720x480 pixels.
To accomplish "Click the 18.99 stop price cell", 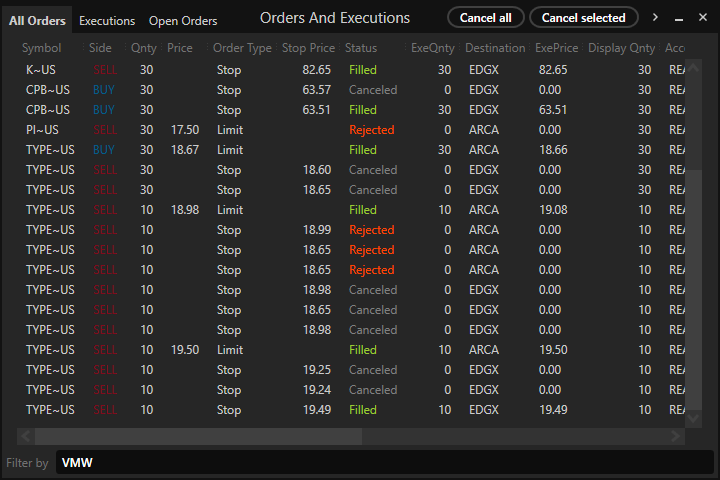I will 317,230.
